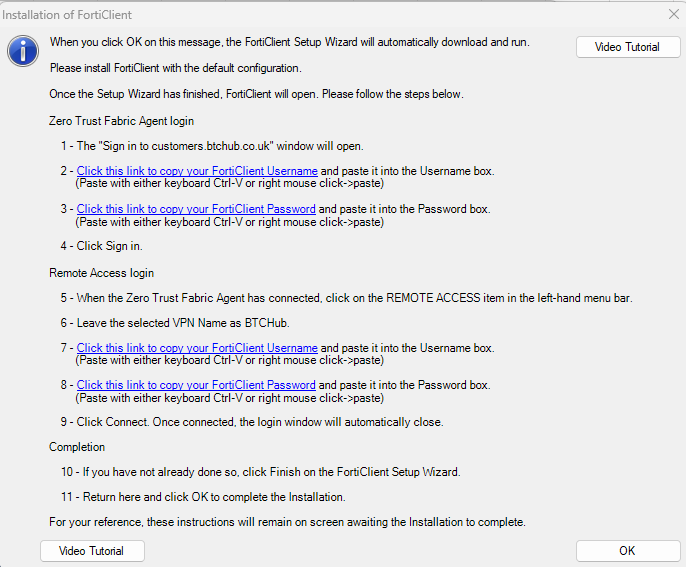Copy FortiClient Username via step 7 link

click(x=197, y=348)
